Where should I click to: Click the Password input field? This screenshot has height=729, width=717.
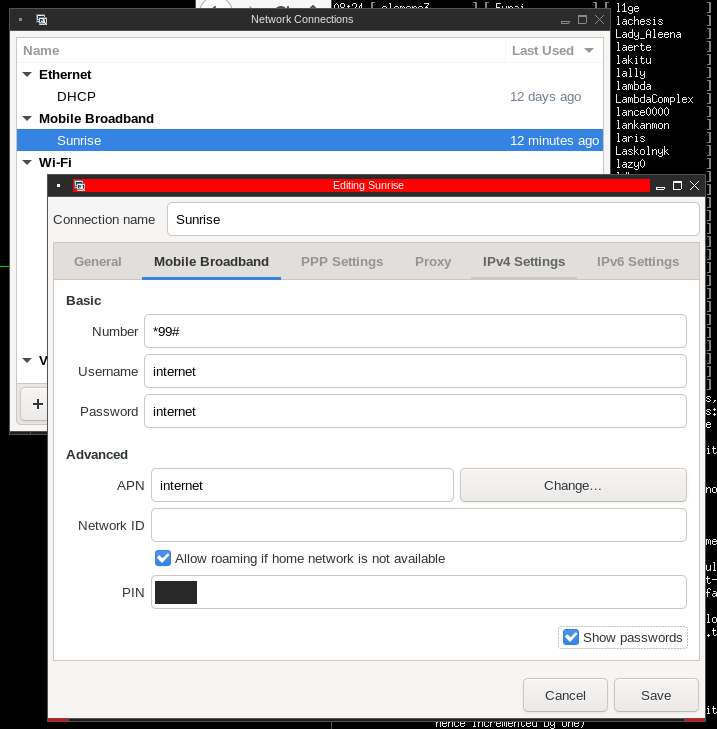click(415, 411)
